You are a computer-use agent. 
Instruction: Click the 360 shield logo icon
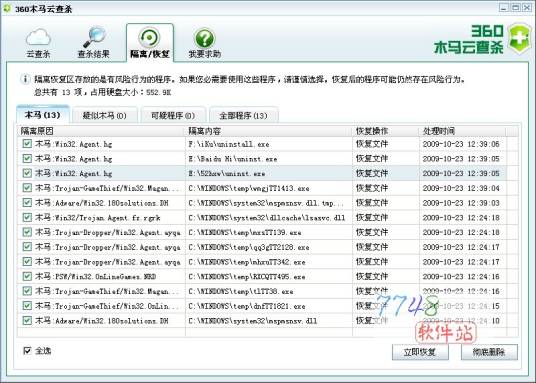click(519, 38)
